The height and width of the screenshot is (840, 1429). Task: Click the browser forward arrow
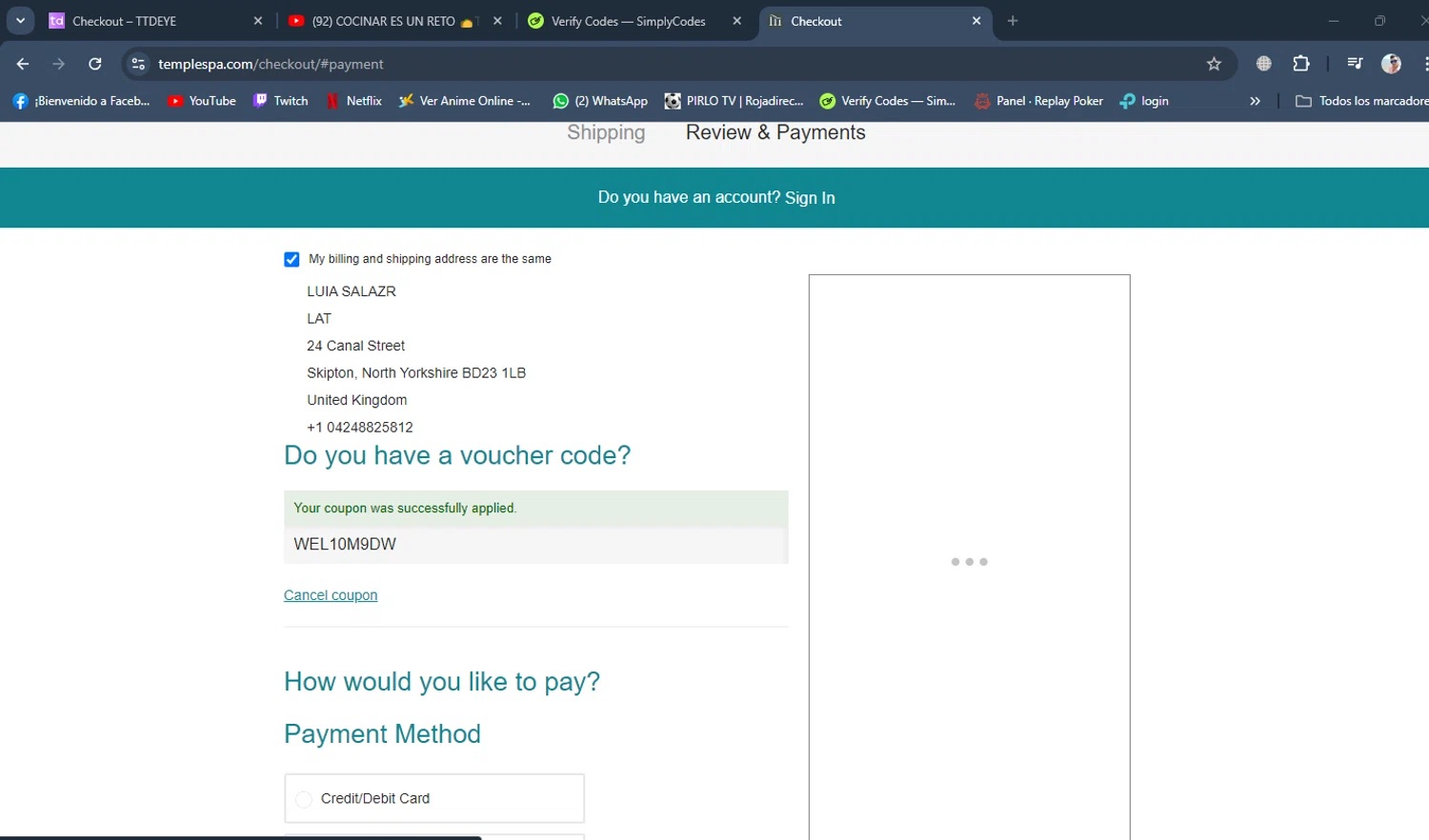pos(59,64)
